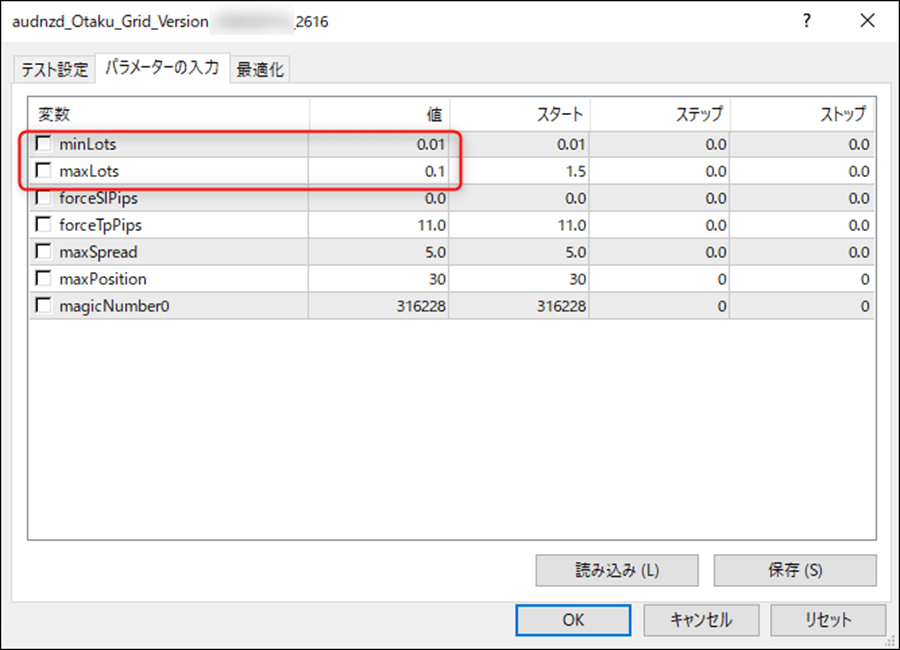Close the dialog with the X icon
Image resolution: width=900 pixels, height=650 pixels.
(x=868, y=21)
